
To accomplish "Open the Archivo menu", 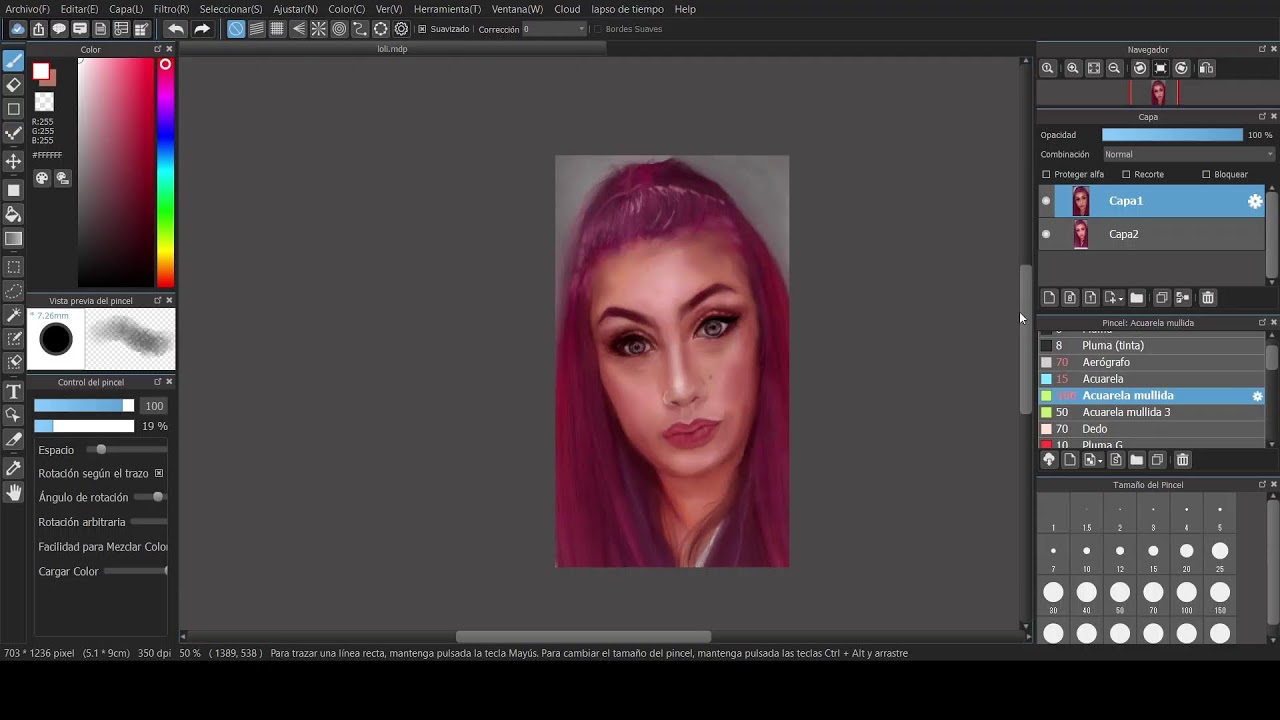I will 27,9.
